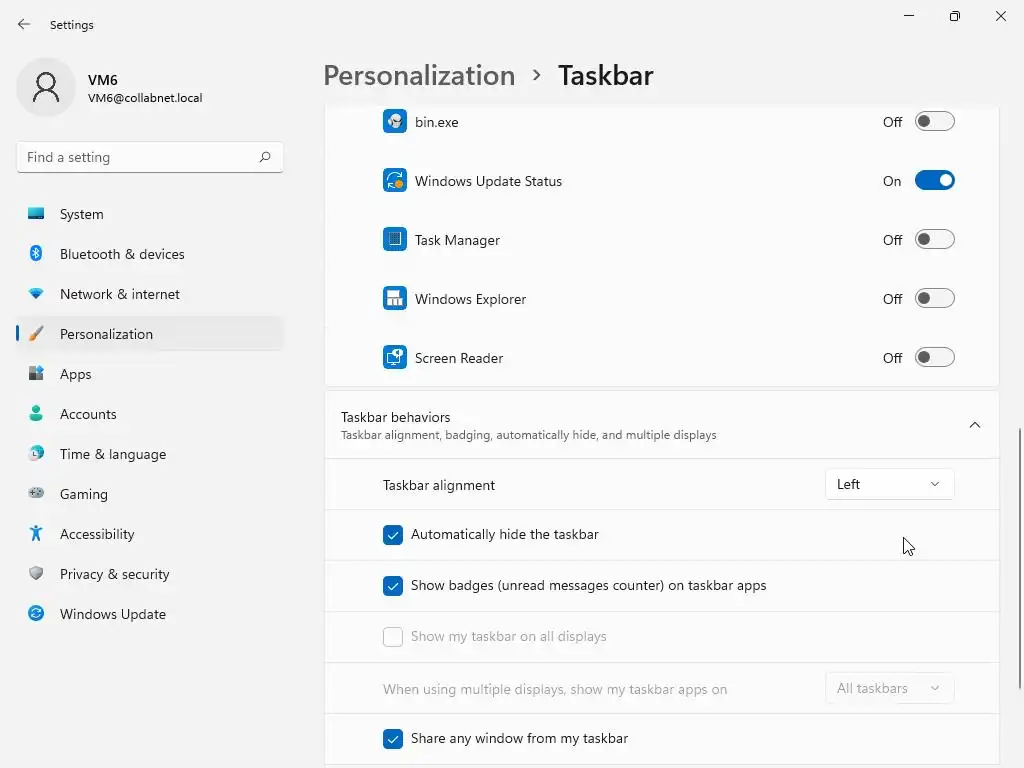The height and width of the screenshot is (768, 1024).
Task: Click the System monitor icon
Action: [36, 214]
